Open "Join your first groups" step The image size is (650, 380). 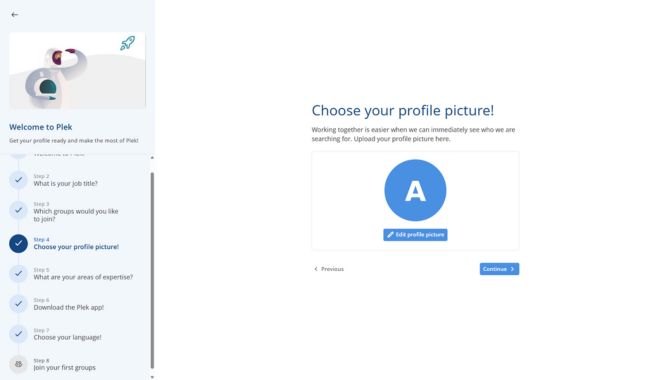click(x=65, y=368)
